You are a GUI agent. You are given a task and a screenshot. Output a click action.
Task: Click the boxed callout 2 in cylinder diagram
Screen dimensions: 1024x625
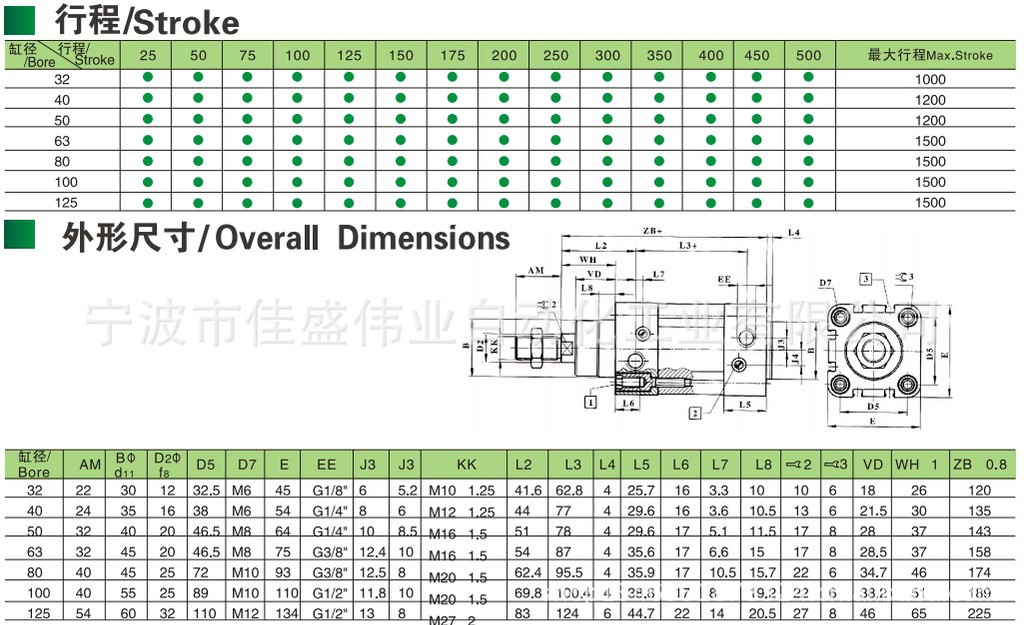(694, 411)
